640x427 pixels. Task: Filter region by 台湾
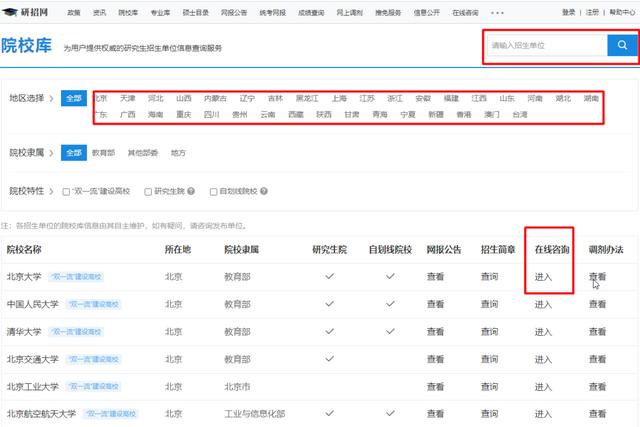pyautogui.click(x=520, y=115)
